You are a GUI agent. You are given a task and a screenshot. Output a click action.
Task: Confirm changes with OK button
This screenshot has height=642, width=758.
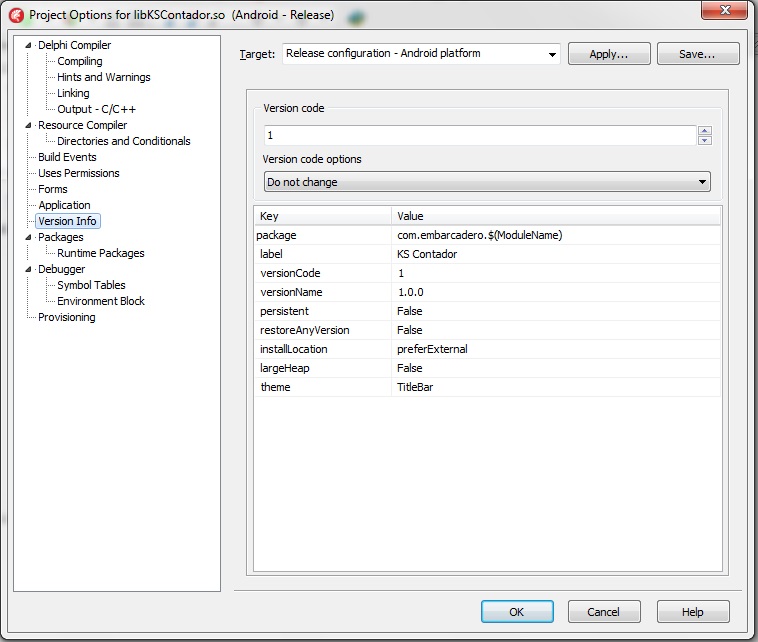pyautogui.click(x=516, y=611)
